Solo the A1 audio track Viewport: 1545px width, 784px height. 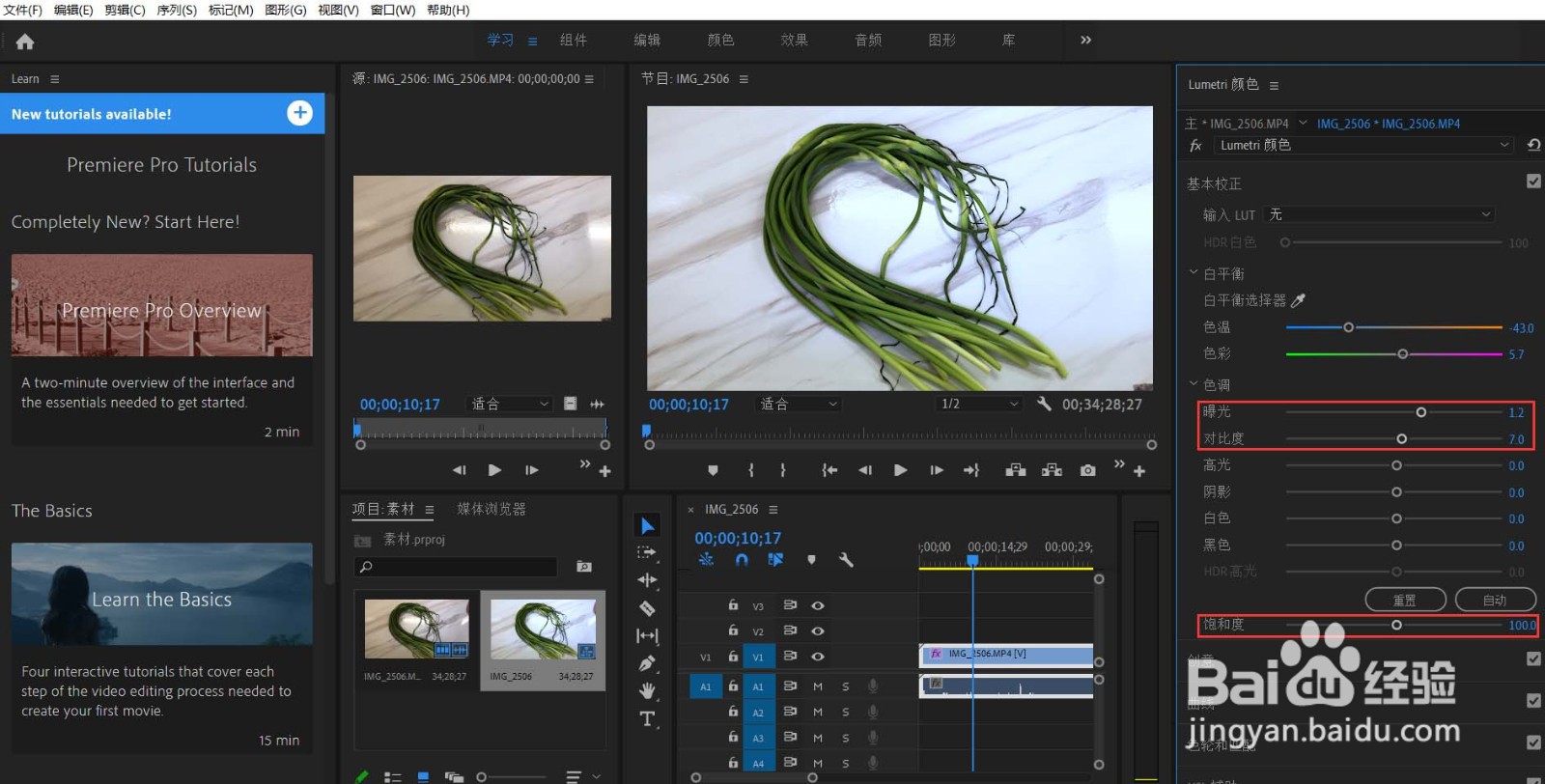click(846, 686)
